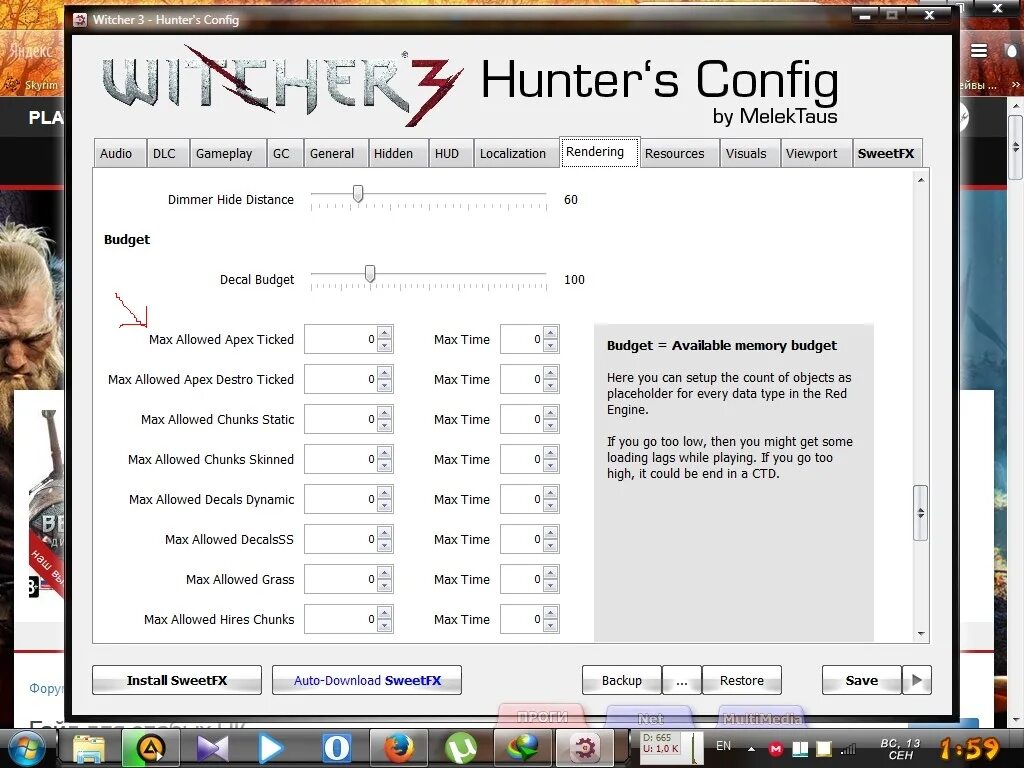The image size is (1024, 768).
Task: Open Visual Studio icon in taskbar
Action: (x=212, y=748)
